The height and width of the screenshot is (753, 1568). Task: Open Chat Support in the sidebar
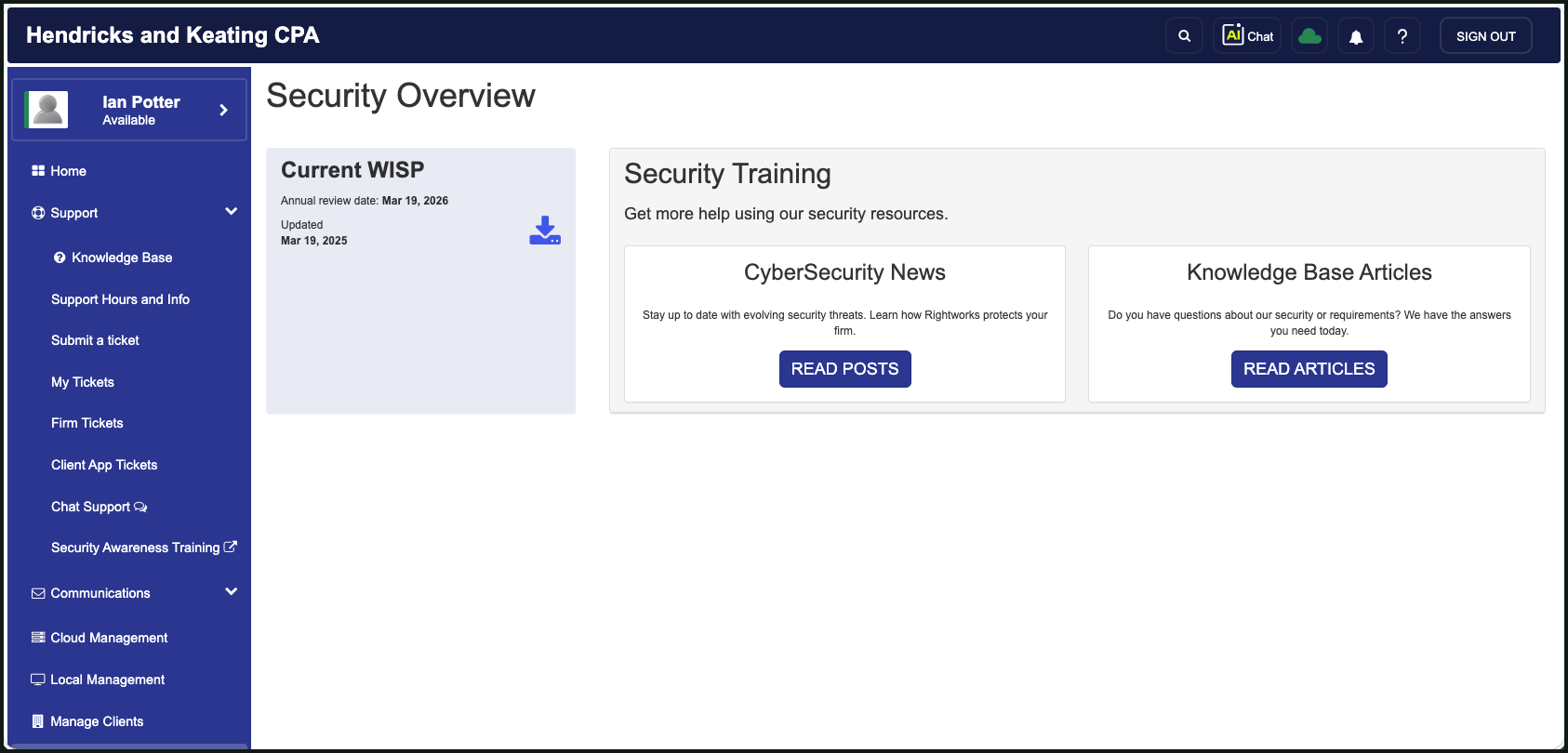click(90, 507)
